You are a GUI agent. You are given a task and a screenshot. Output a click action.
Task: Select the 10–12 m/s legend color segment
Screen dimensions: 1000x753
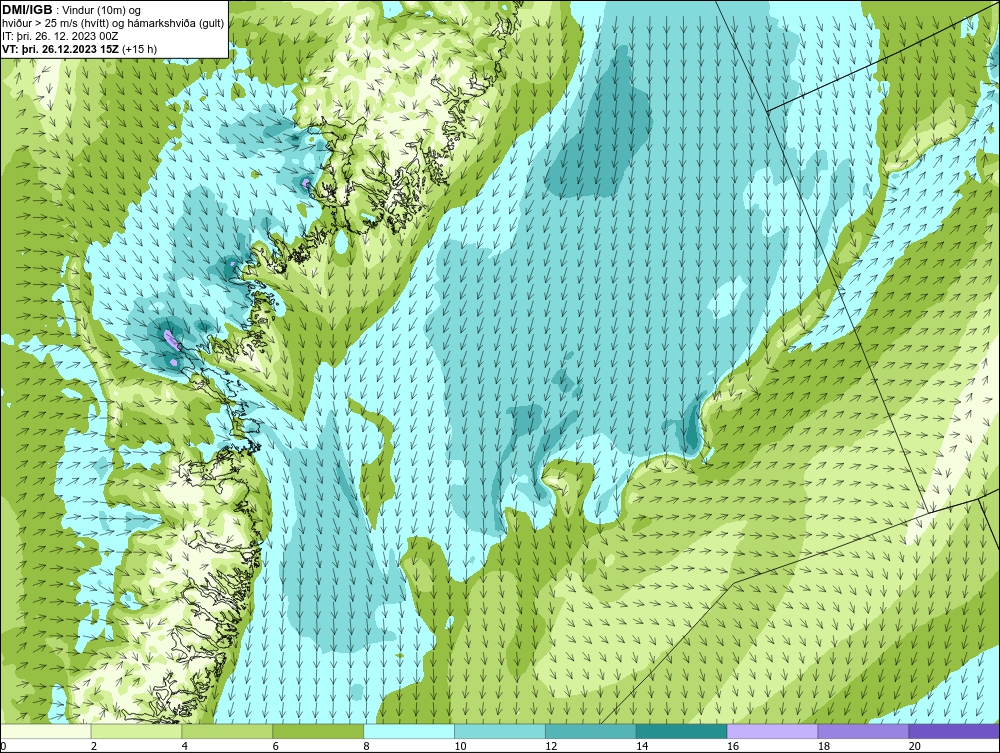pos(500,731)
